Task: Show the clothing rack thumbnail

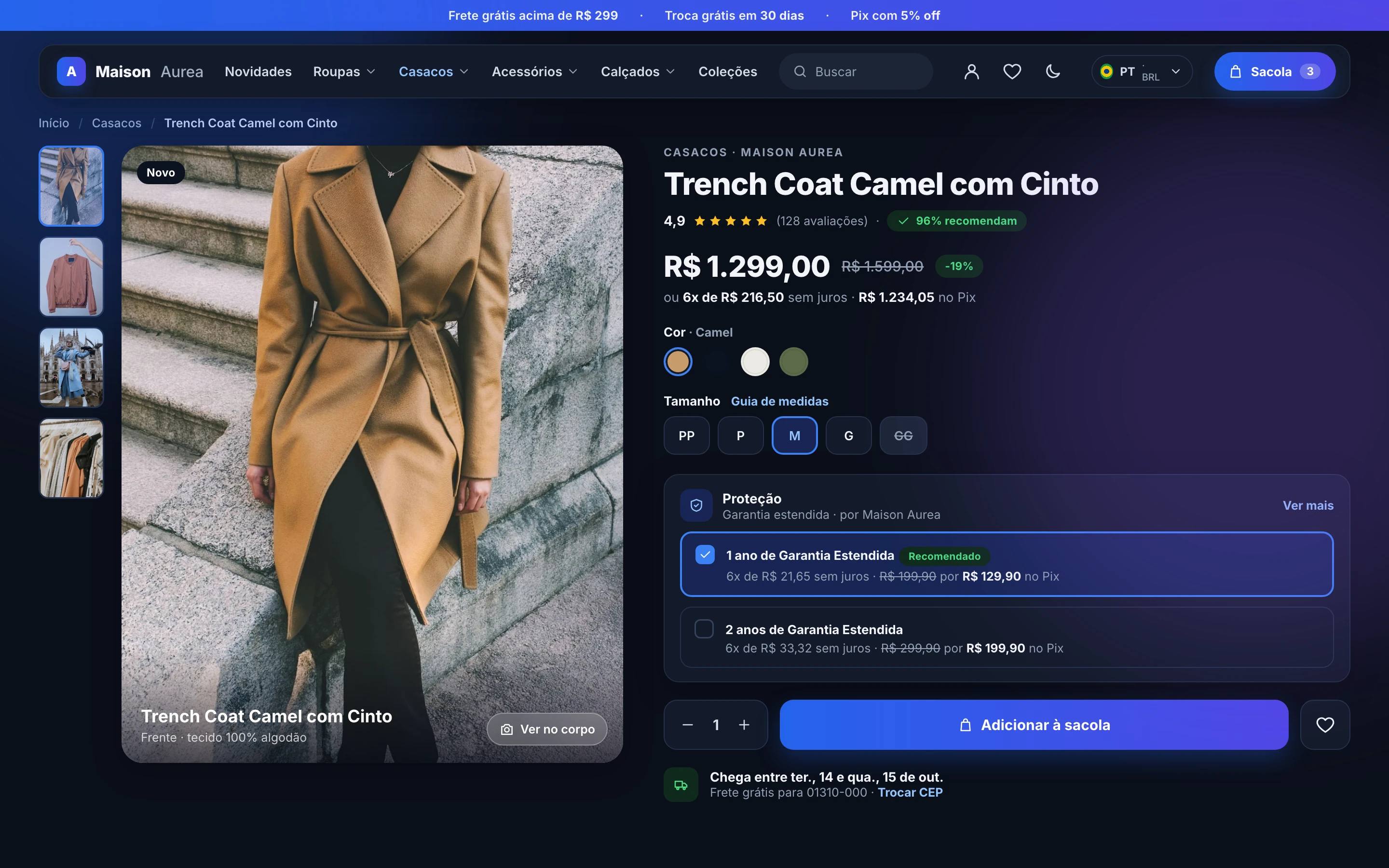Action: point(71,458)
